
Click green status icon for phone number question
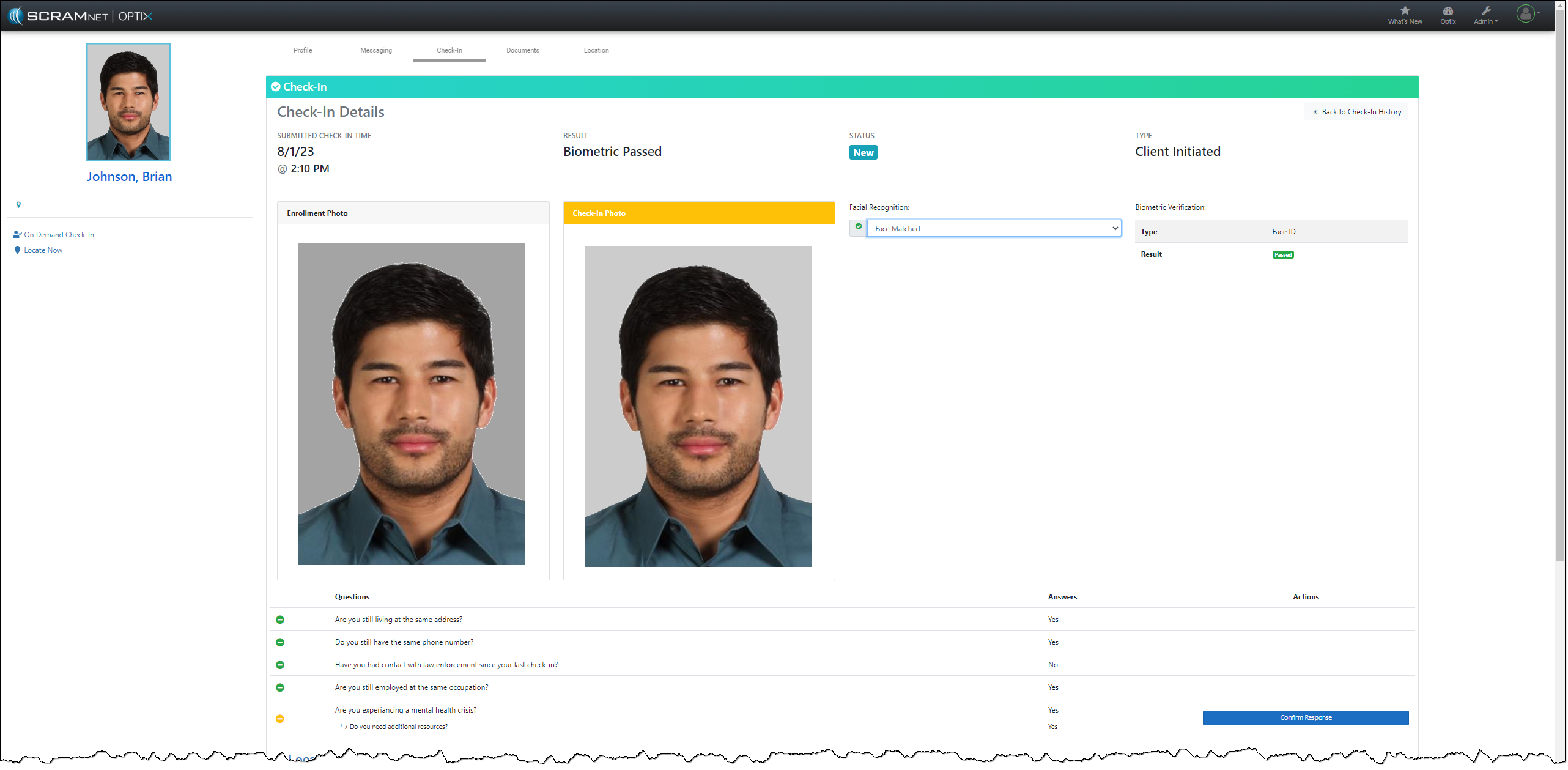tap(280, 642)
